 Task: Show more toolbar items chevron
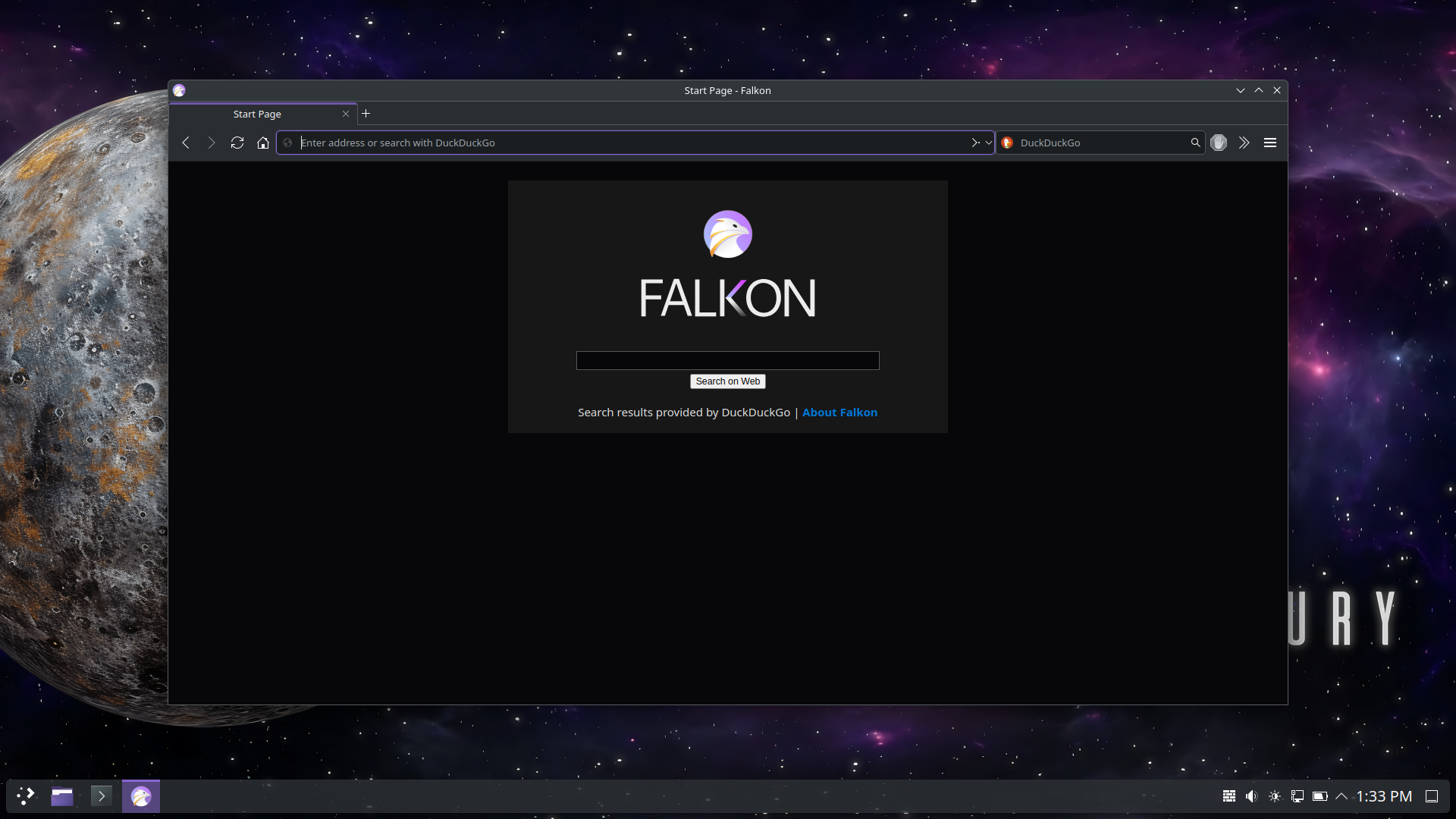(x=1244, y=143)
